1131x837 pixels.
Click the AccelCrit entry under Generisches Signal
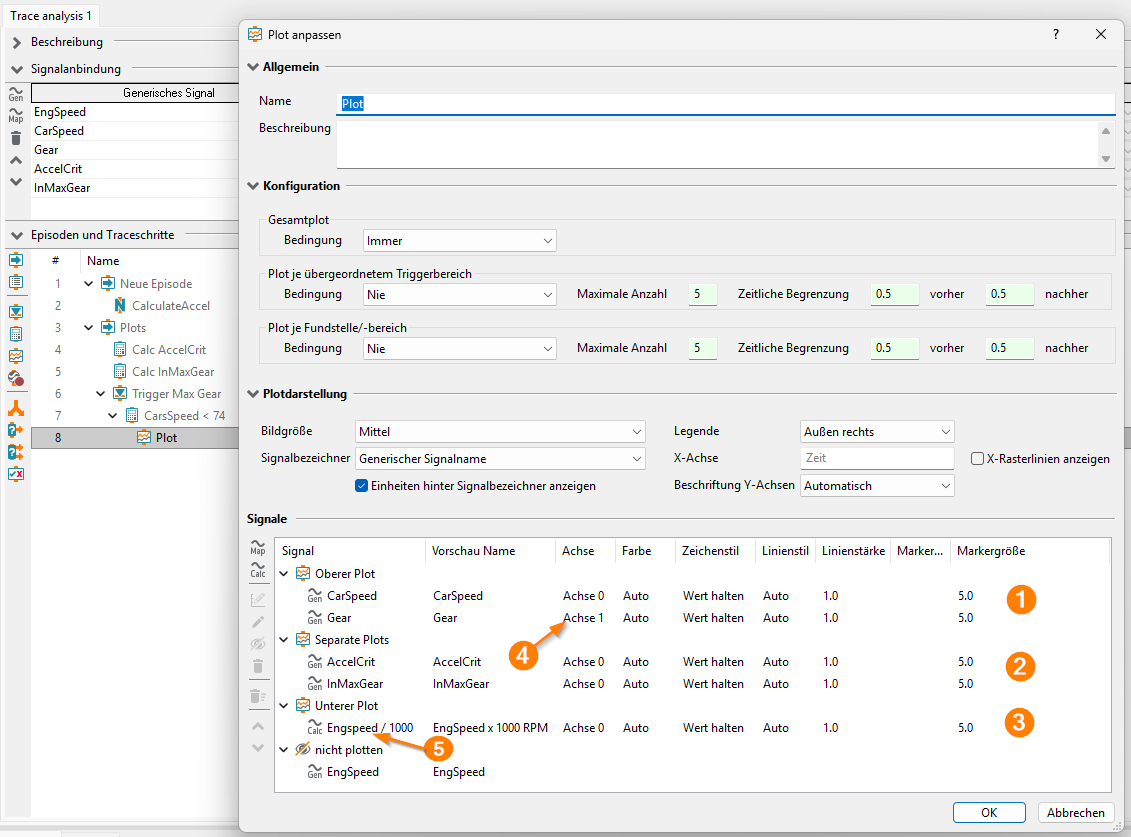[58, 169]
